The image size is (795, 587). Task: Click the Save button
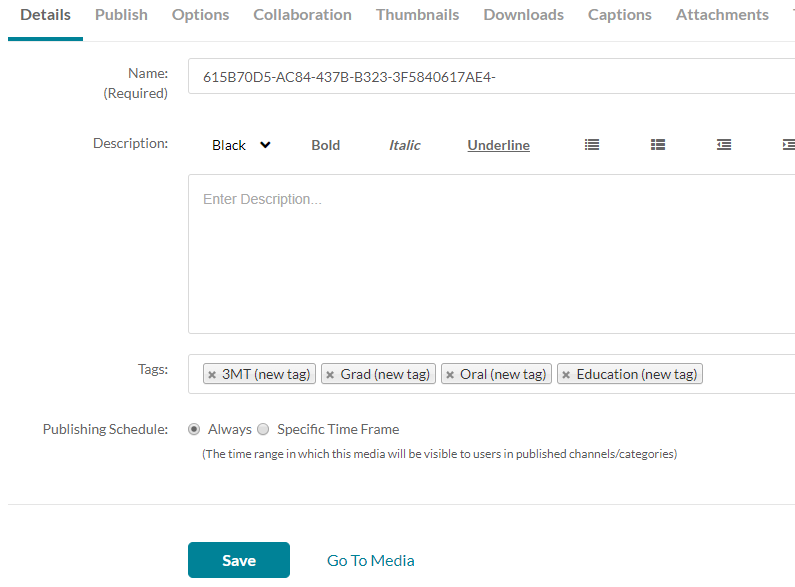[x=239, y=560]
